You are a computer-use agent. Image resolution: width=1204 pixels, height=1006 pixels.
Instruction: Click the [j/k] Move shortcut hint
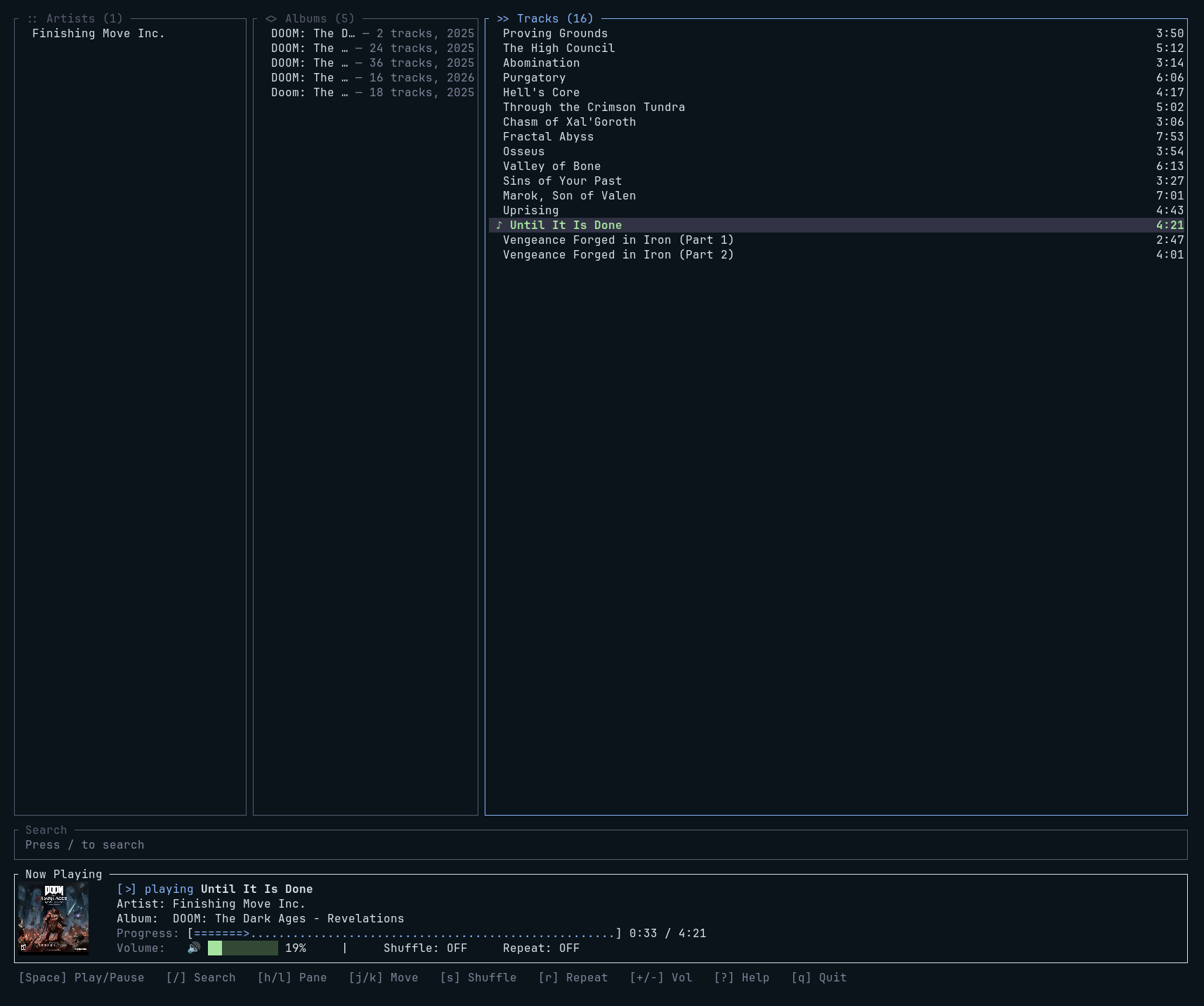[x=384, y=978]
